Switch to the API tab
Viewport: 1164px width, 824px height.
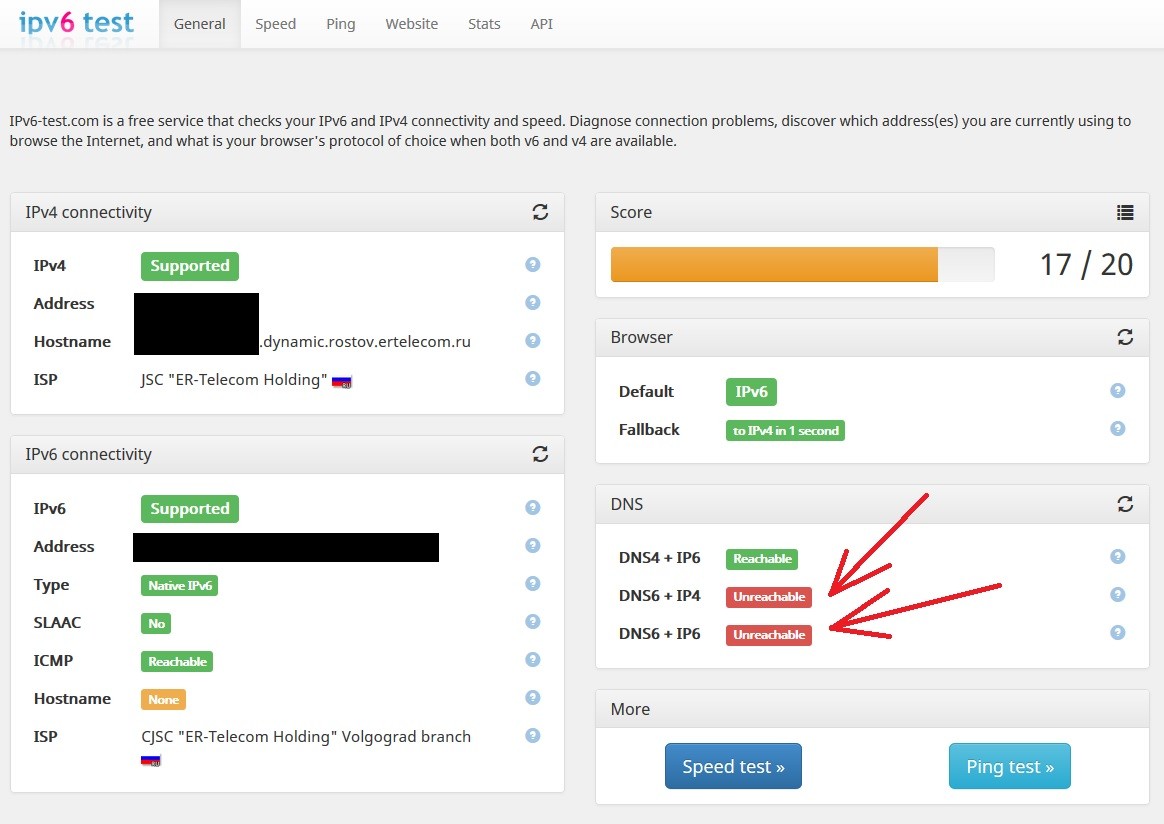[542, 24]
